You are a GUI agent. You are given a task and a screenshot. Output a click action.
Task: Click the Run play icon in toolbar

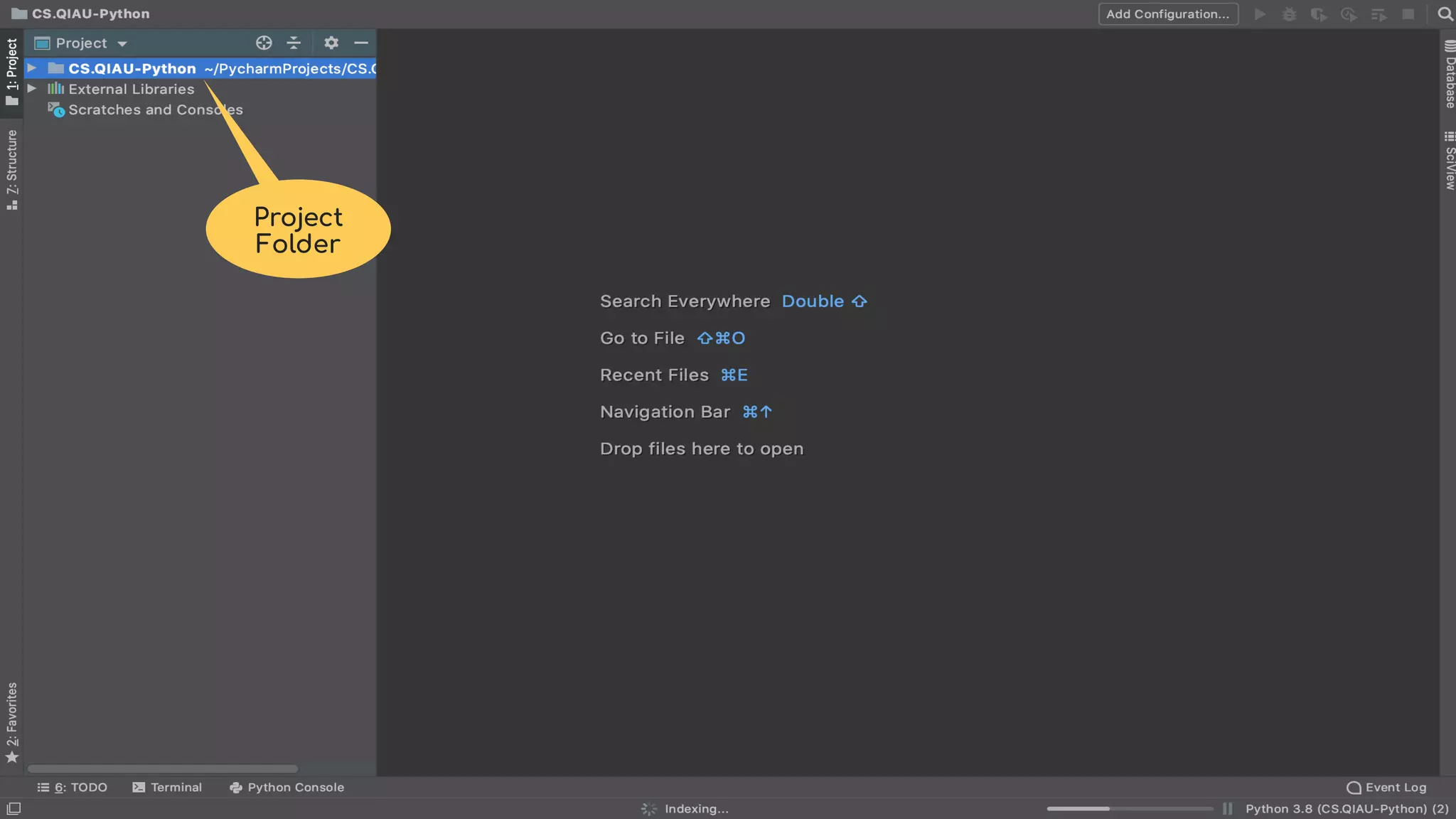point(1260,14)
